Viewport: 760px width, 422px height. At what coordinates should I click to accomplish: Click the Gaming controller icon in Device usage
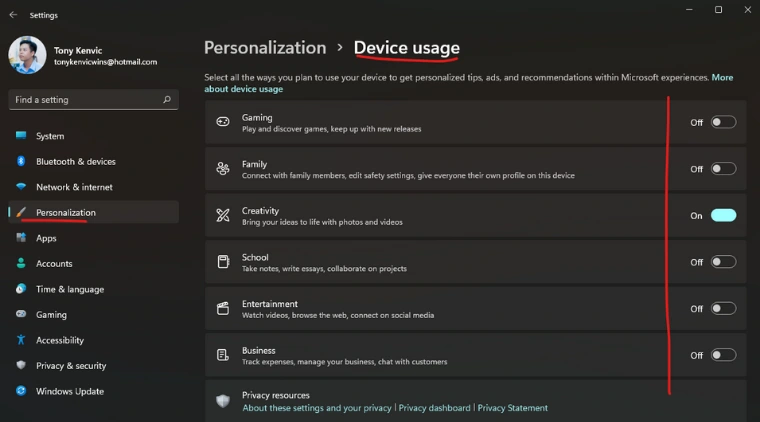223,122
